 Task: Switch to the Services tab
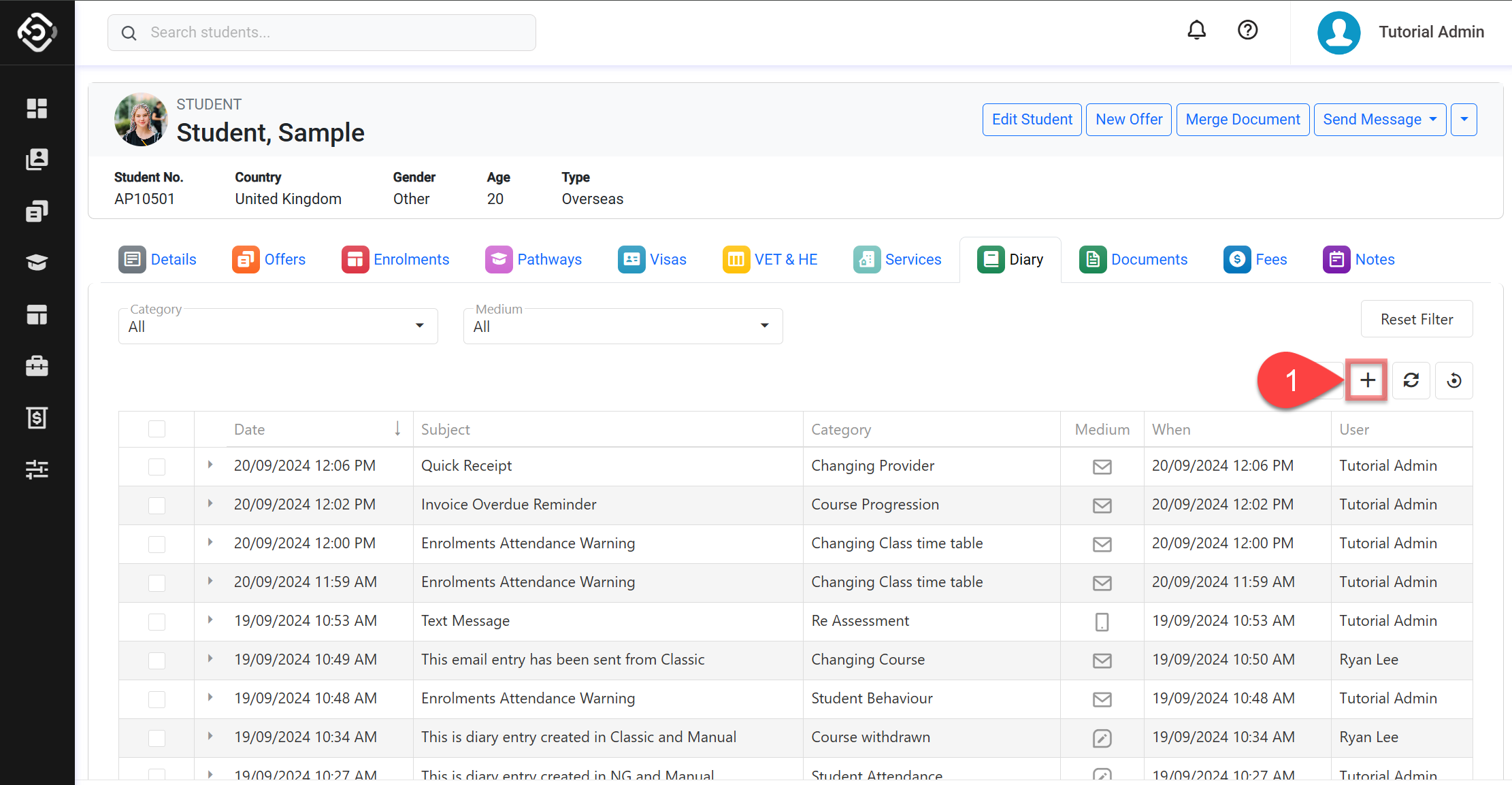(x=897, y=259)
